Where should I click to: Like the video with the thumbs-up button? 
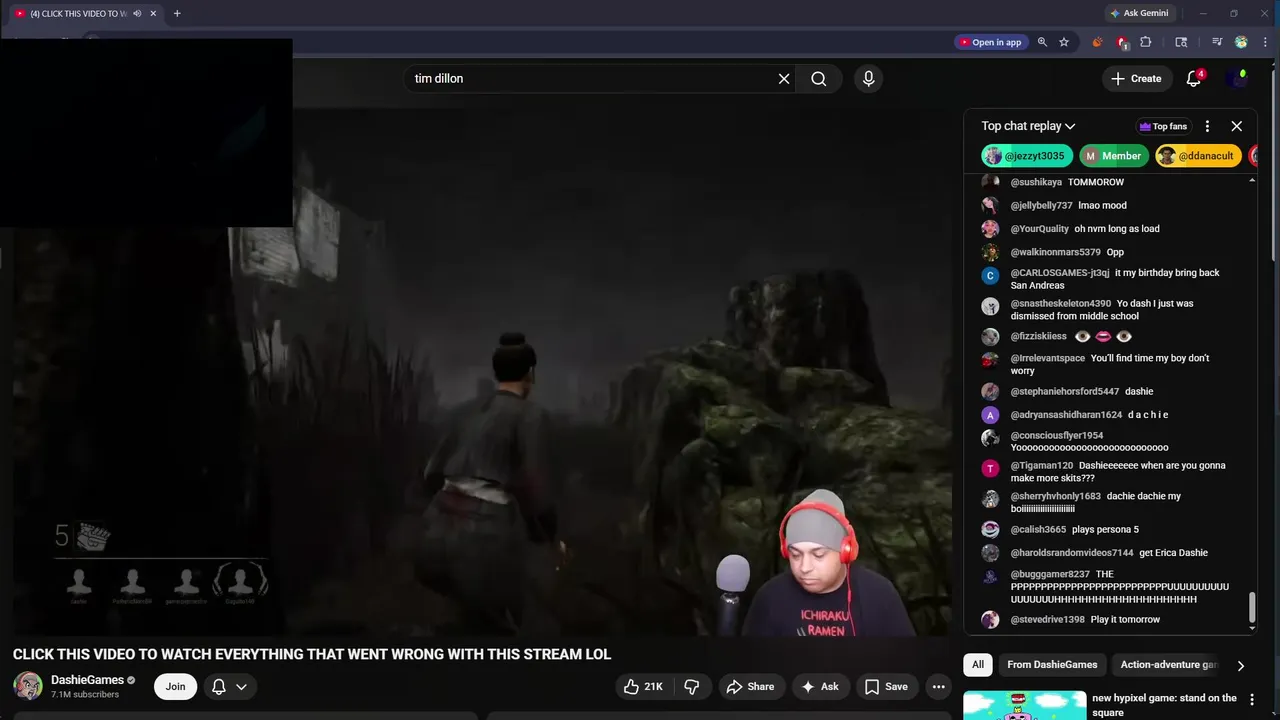coord(643,687)
